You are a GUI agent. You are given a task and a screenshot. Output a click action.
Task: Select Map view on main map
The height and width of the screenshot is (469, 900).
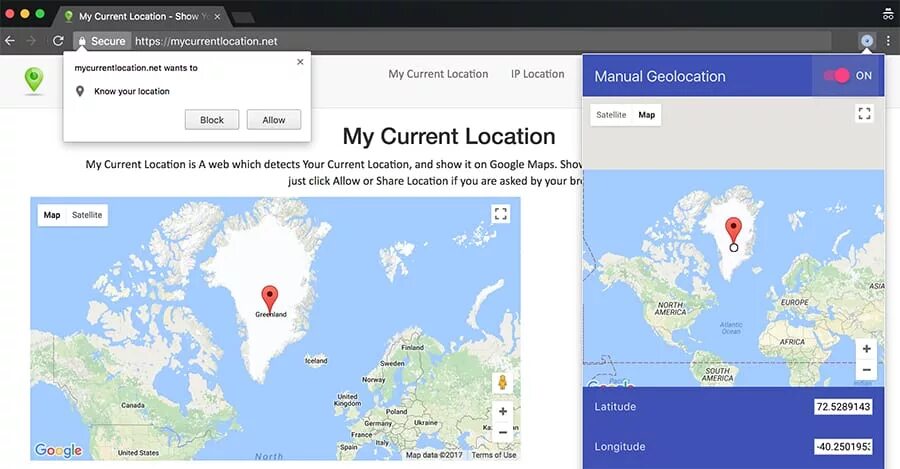click(x=52, y=215)
